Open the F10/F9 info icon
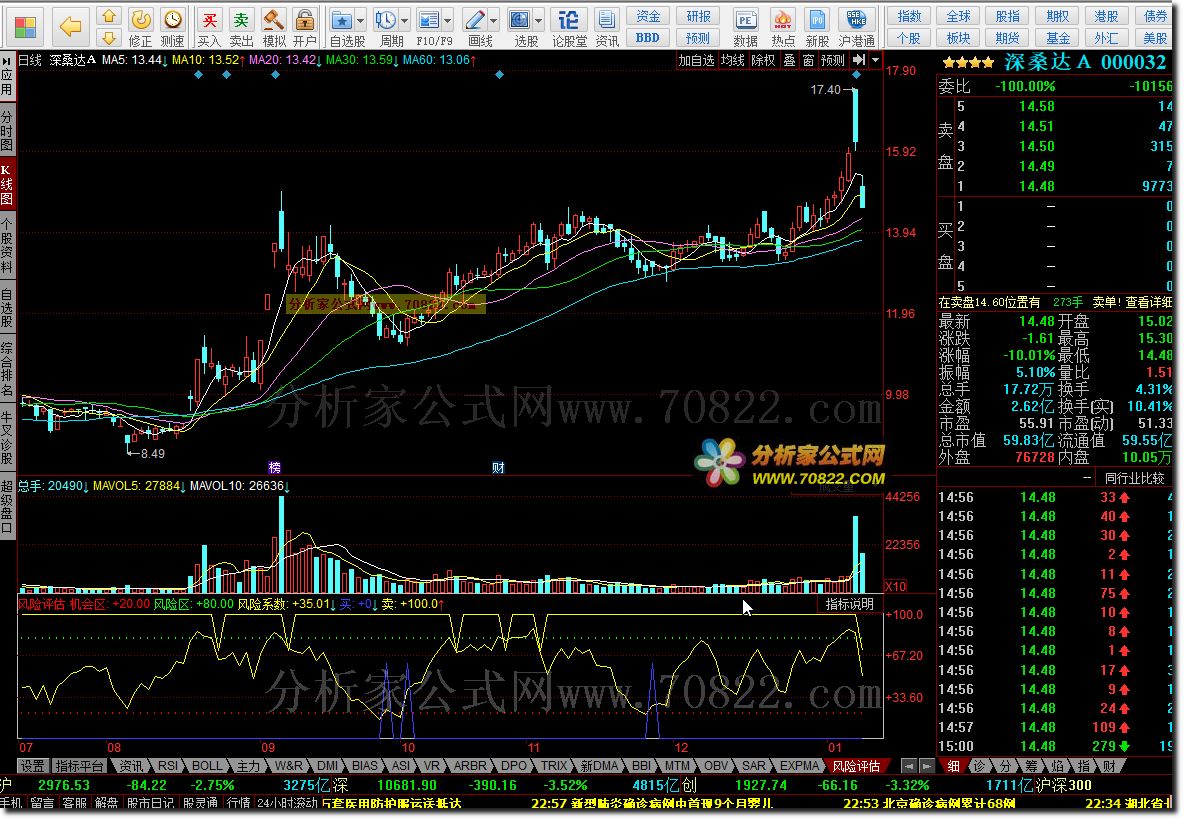1184x819 pixels. tap(429, 20)
